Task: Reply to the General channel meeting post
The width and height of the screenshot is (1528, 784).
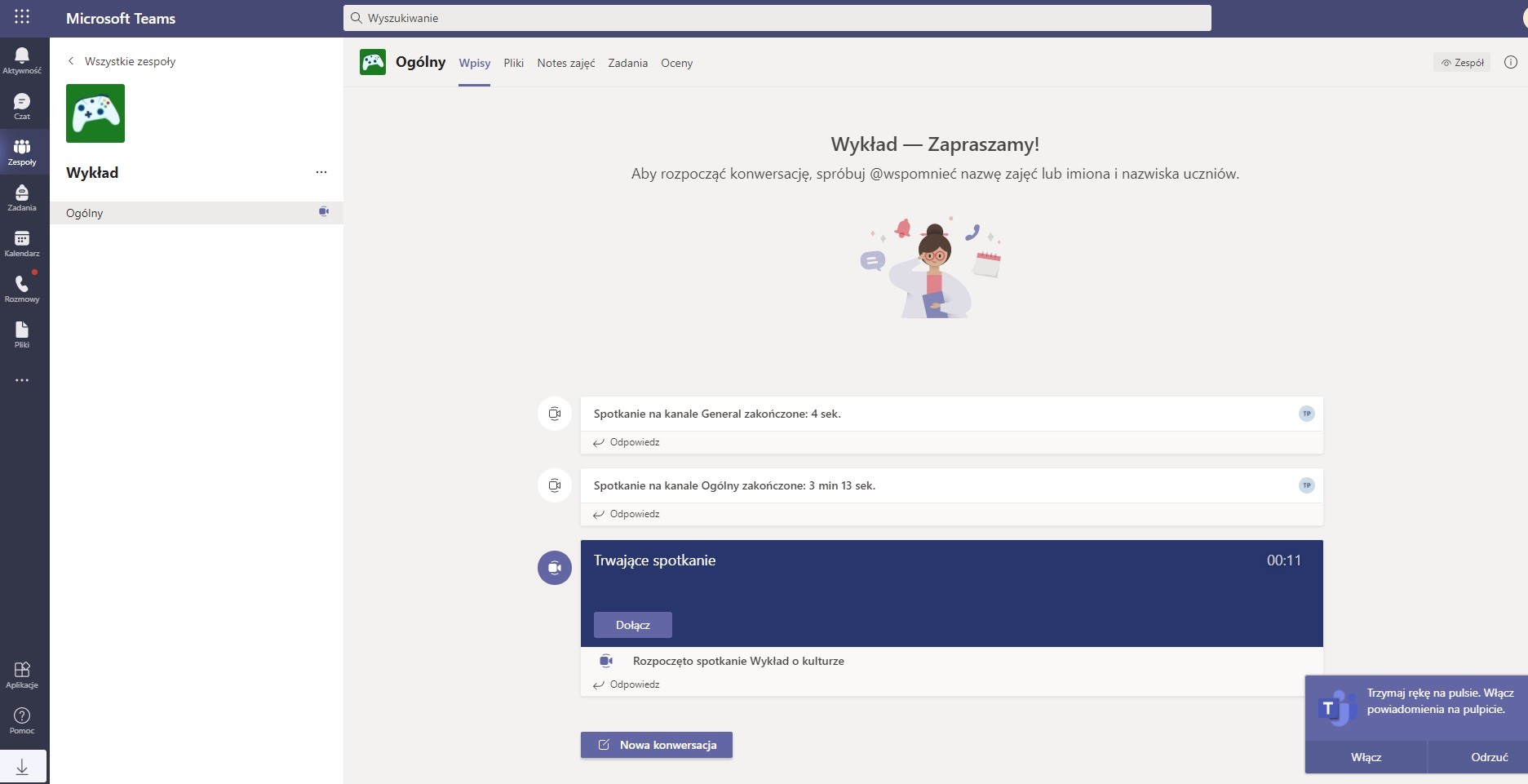Action: [x=627, y=442]
